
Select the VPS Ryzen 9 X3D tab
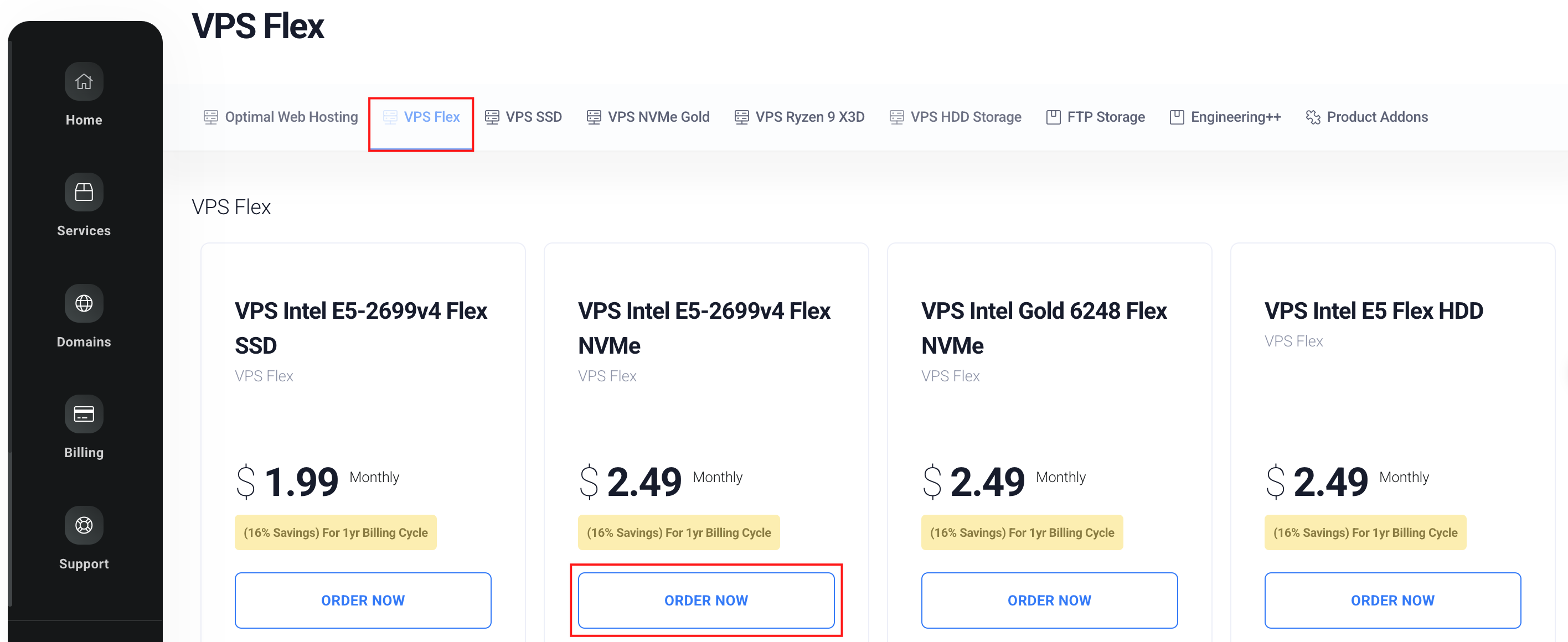click(x=799, y=117)
